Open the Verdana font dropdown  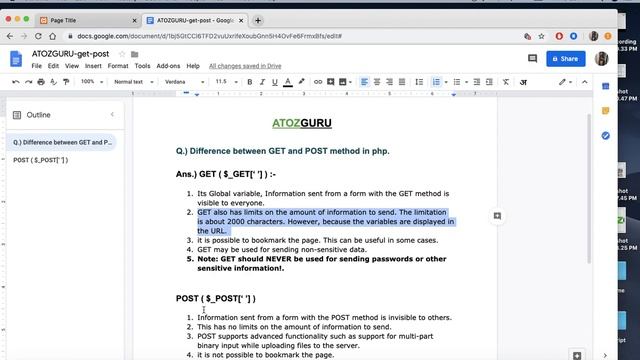(184, 82)
